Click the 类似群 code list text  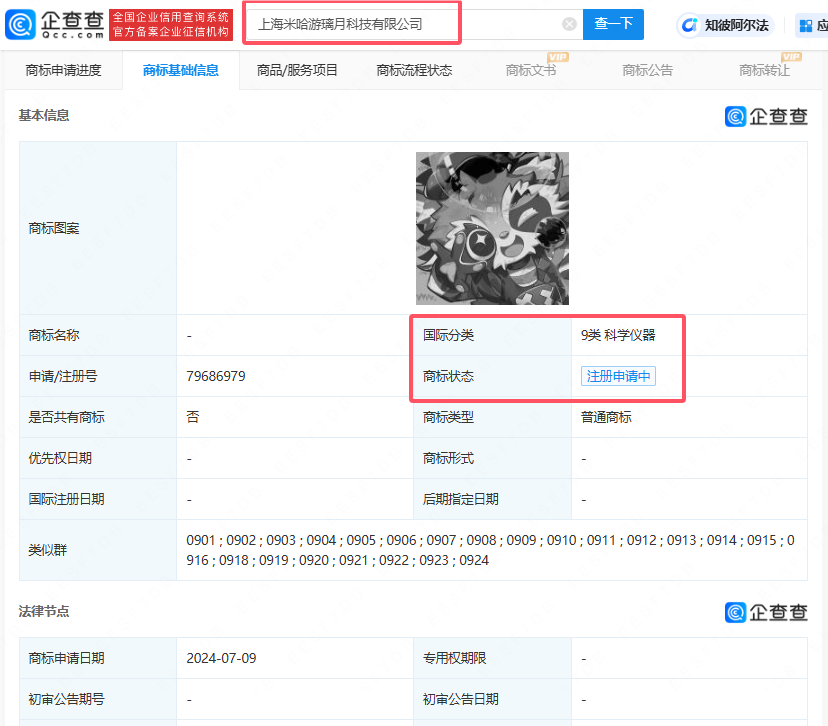coord(491,550)
